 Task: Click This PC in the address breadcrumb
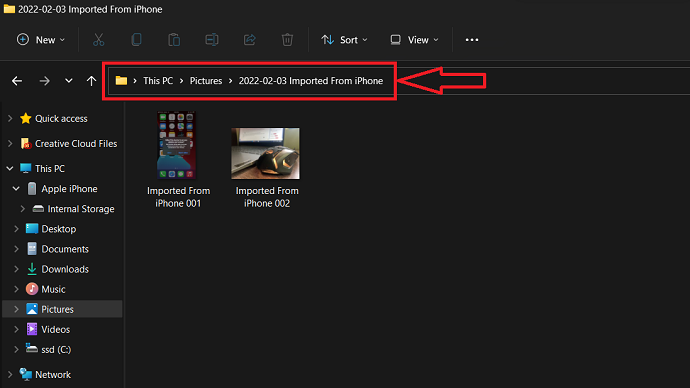[x=158, y=81]
